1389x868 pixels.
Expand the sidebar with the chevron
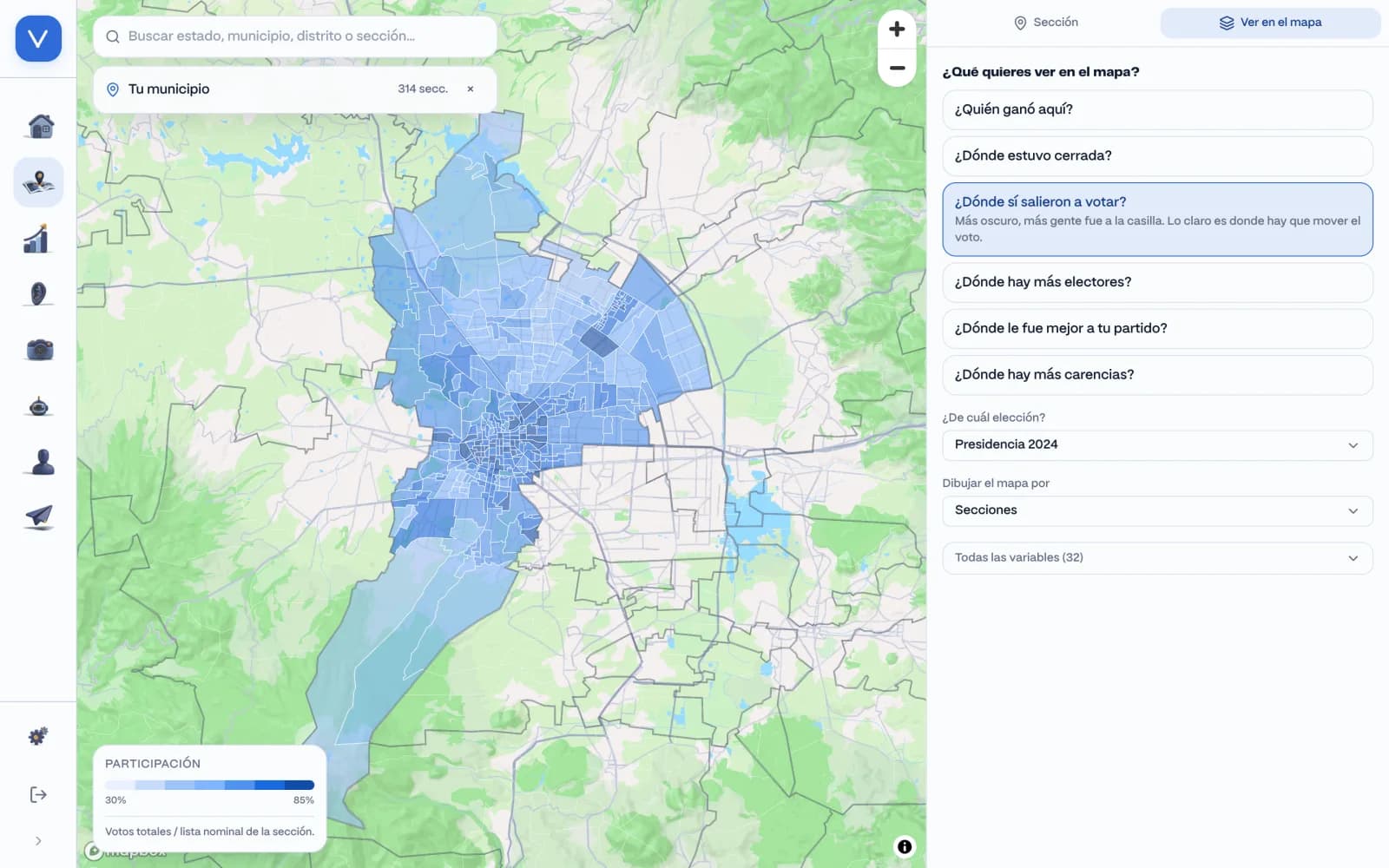point(38,840)
